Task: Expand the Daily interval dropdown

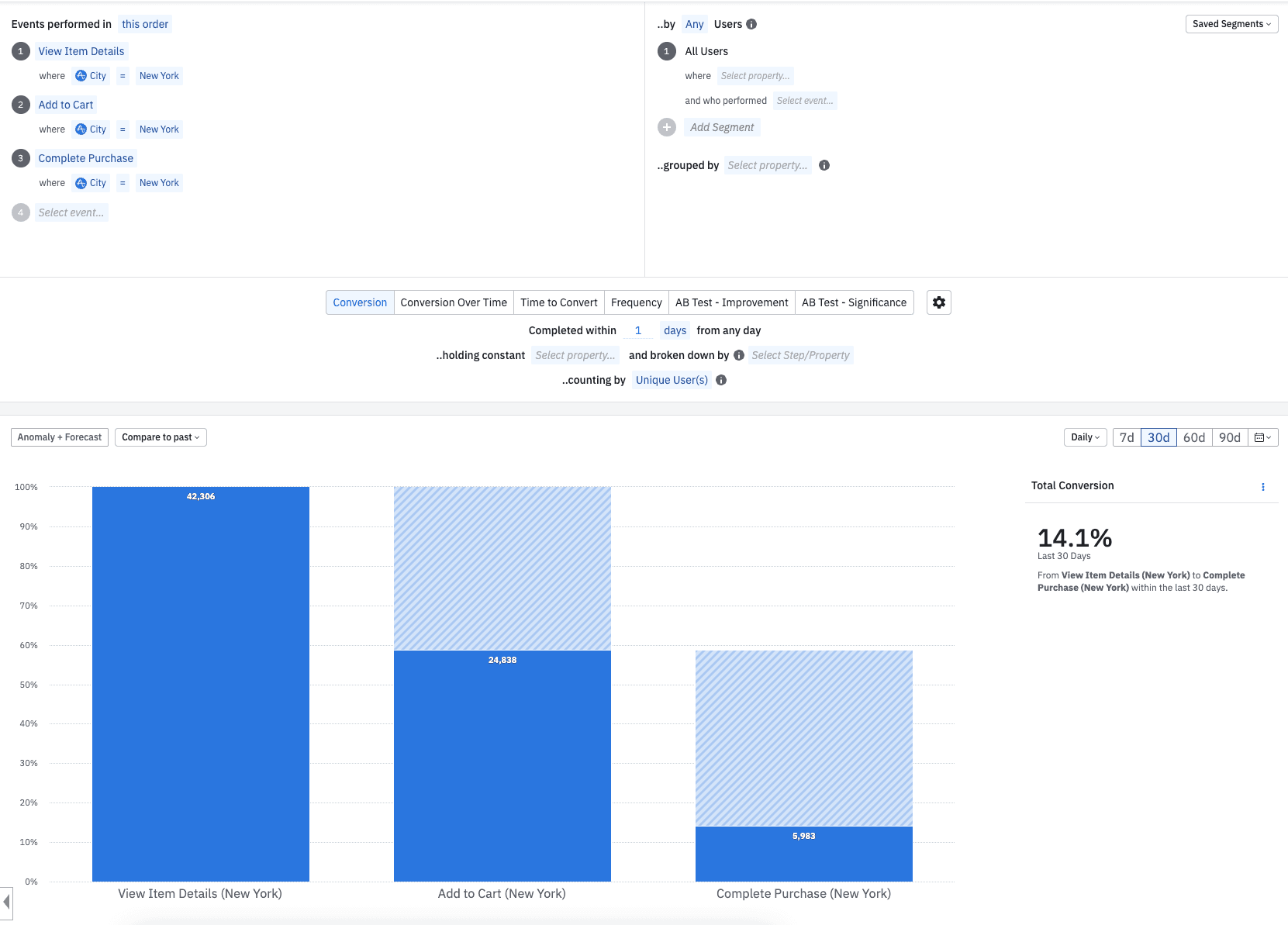Action: [1085, 437]
